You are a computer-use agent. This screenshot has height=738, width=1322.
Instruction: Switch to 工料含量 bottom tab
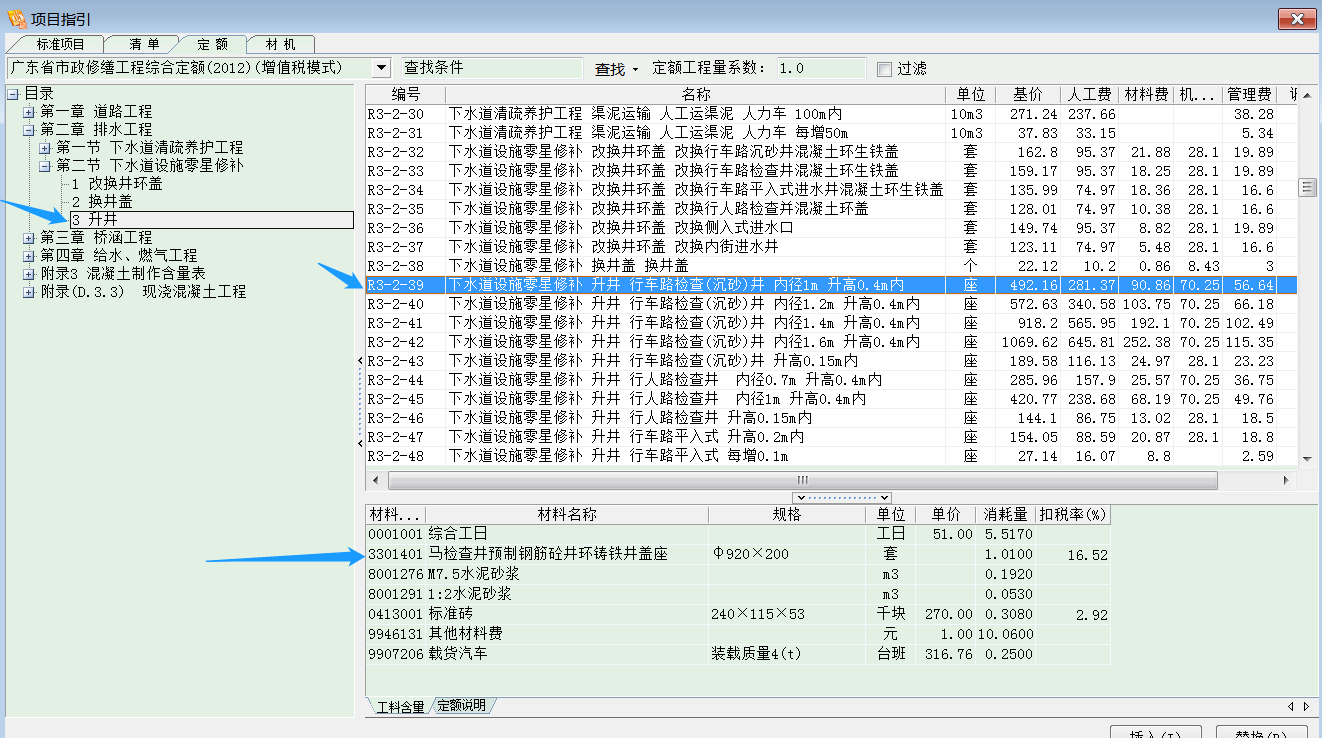400,707
